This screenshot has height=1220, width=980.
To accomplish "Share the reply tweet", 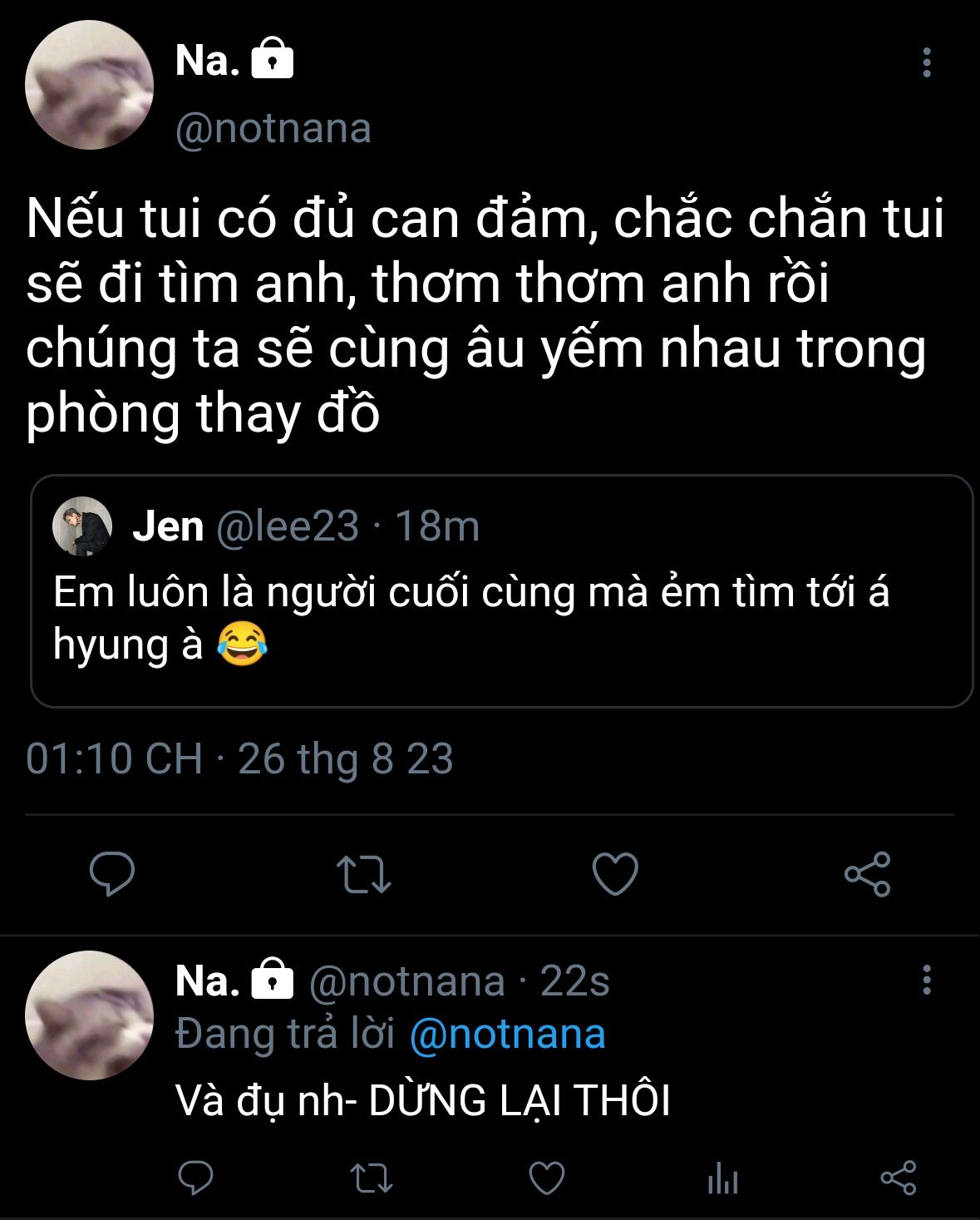I will 898,1178.
